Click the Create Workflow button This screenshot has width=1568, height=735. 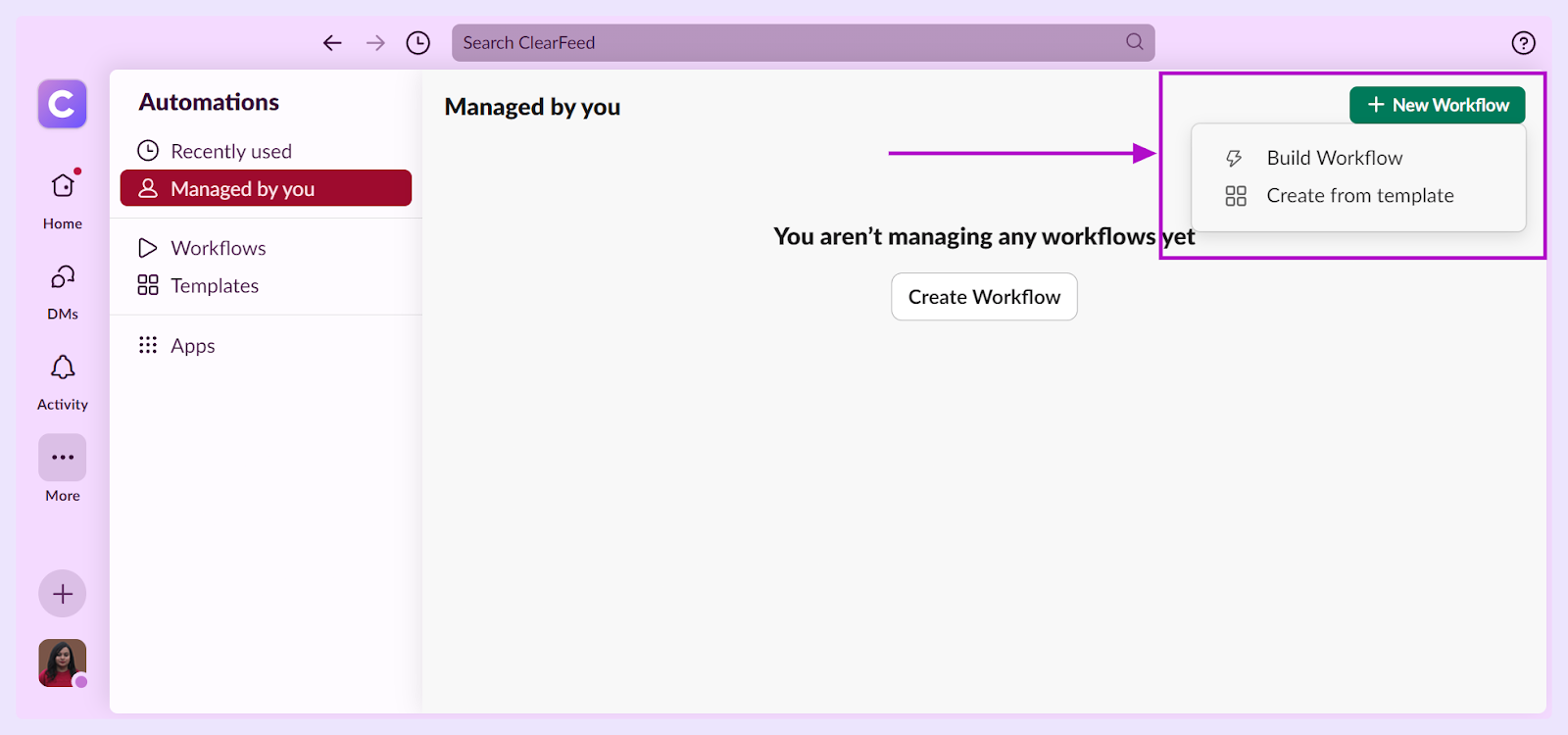tap(984, 297)
